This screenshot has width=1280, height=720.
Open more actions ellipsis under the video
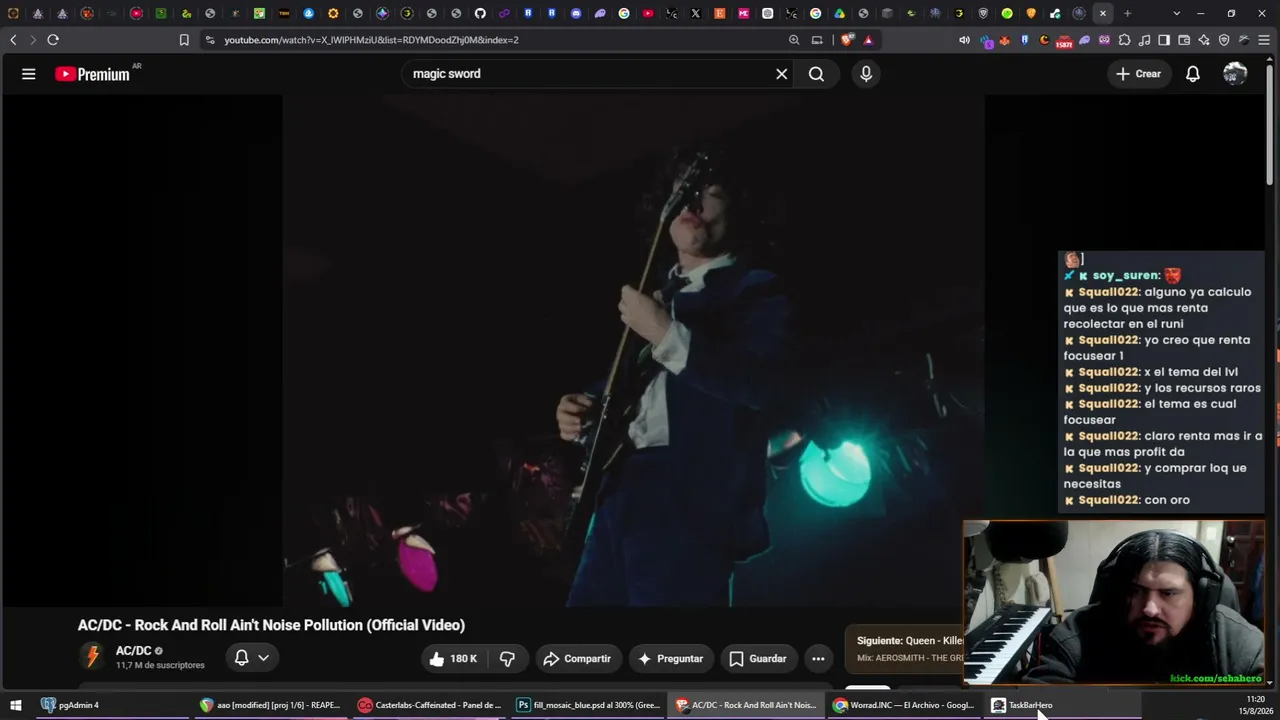click(x=818, y=659)
